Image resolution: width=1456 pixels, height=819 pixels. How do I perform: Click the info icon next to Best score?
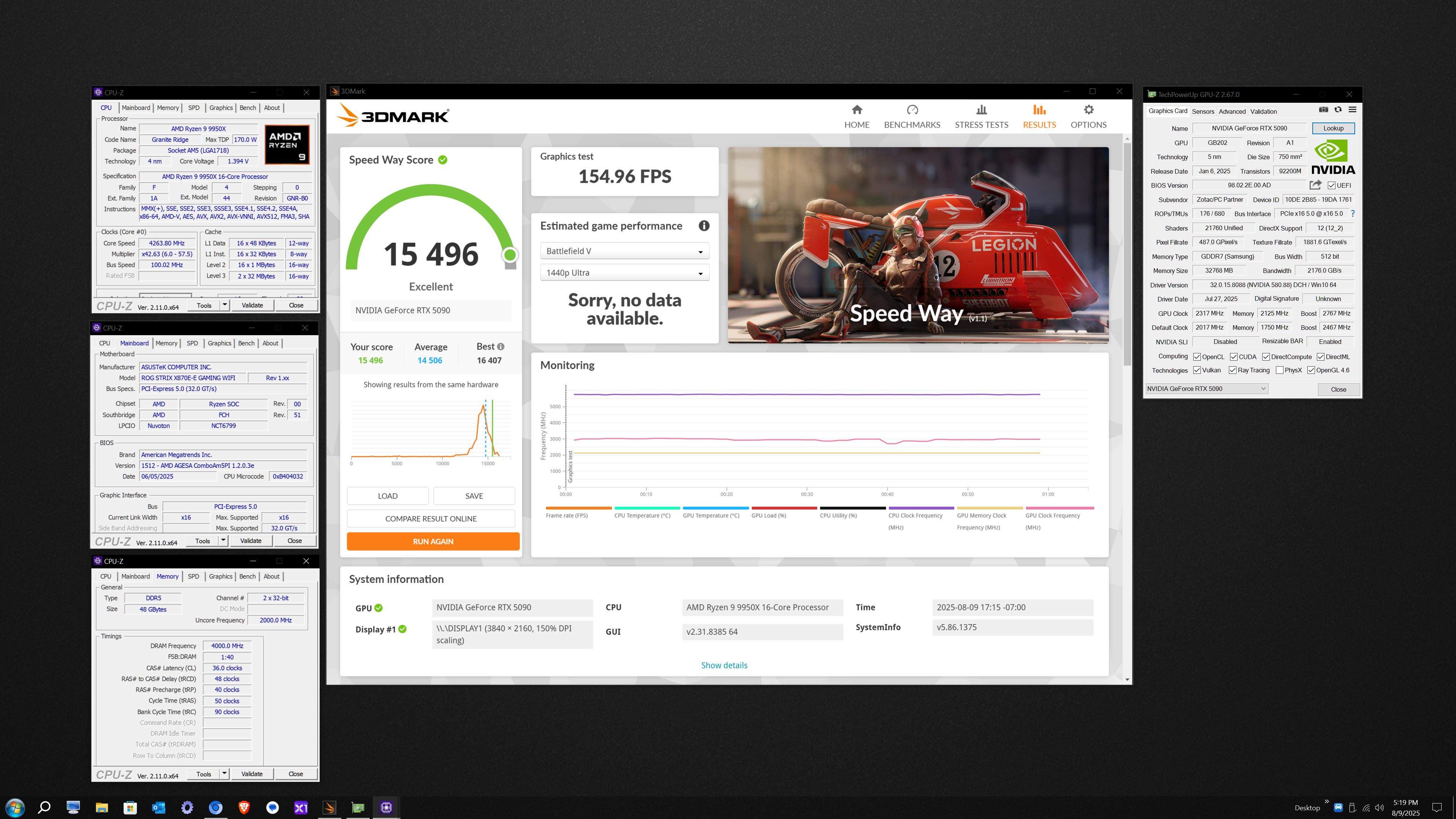click(x=501, y=347)
